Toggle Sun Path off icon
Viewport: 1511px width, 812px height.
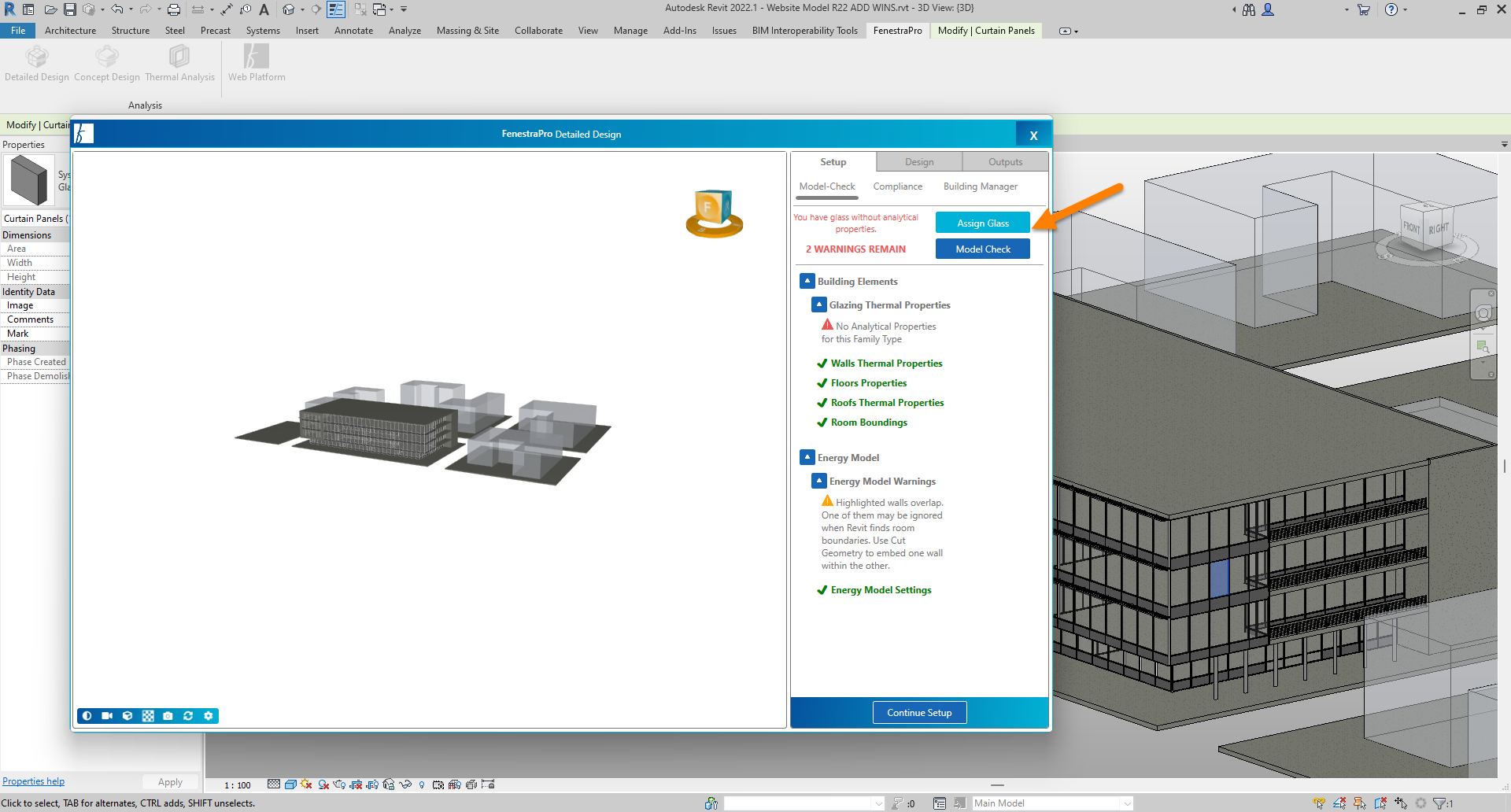point(306,784)
